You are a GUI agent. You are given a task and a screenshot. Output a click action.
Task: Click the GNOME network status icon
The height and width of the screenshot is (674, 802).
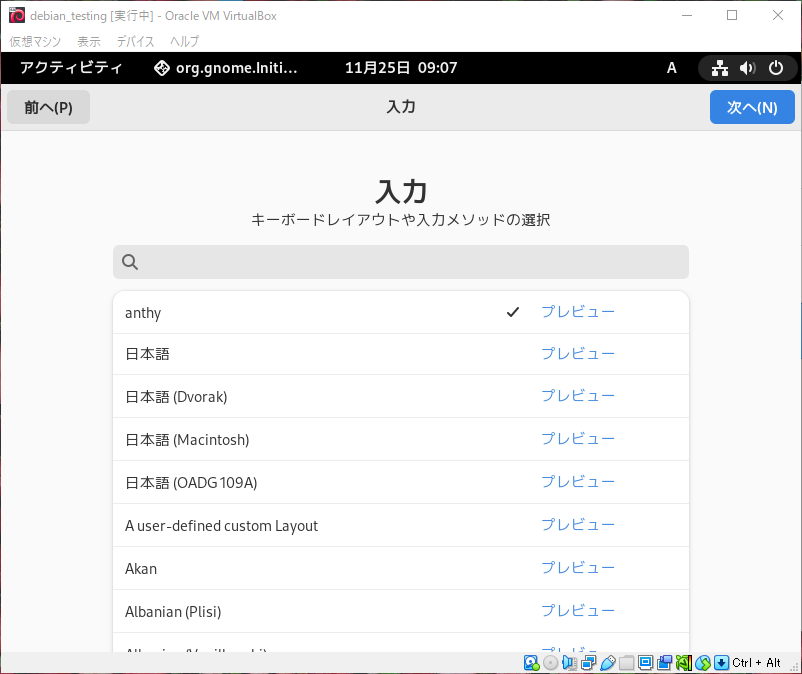pyautogui.click(x=720, y=68)
